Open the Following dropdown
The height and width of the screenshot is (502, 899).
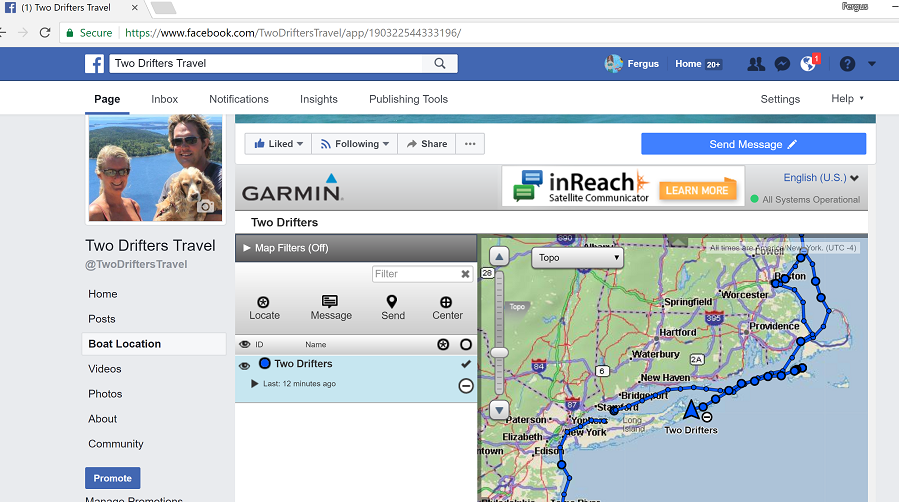pos(354,144)
